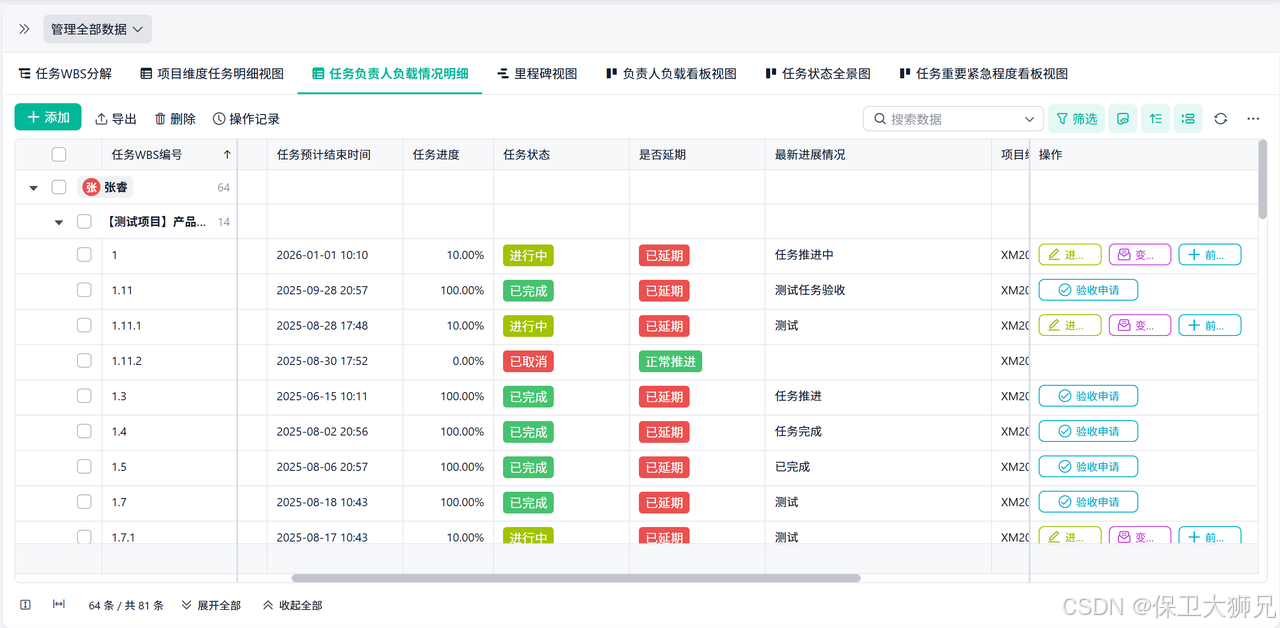Click the column width icon in footer
Image resolution: width=1280 pixels, height=628 pixels.
59,605
